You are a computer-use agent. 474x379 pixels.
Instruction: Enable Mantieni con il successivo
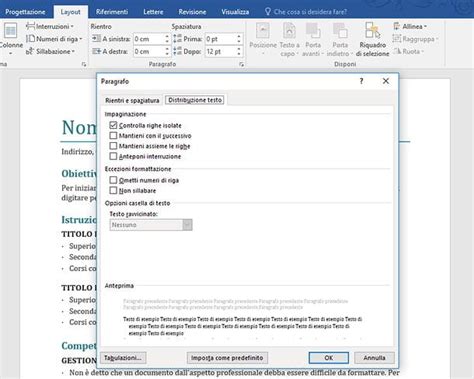click(x=113, y=136)
